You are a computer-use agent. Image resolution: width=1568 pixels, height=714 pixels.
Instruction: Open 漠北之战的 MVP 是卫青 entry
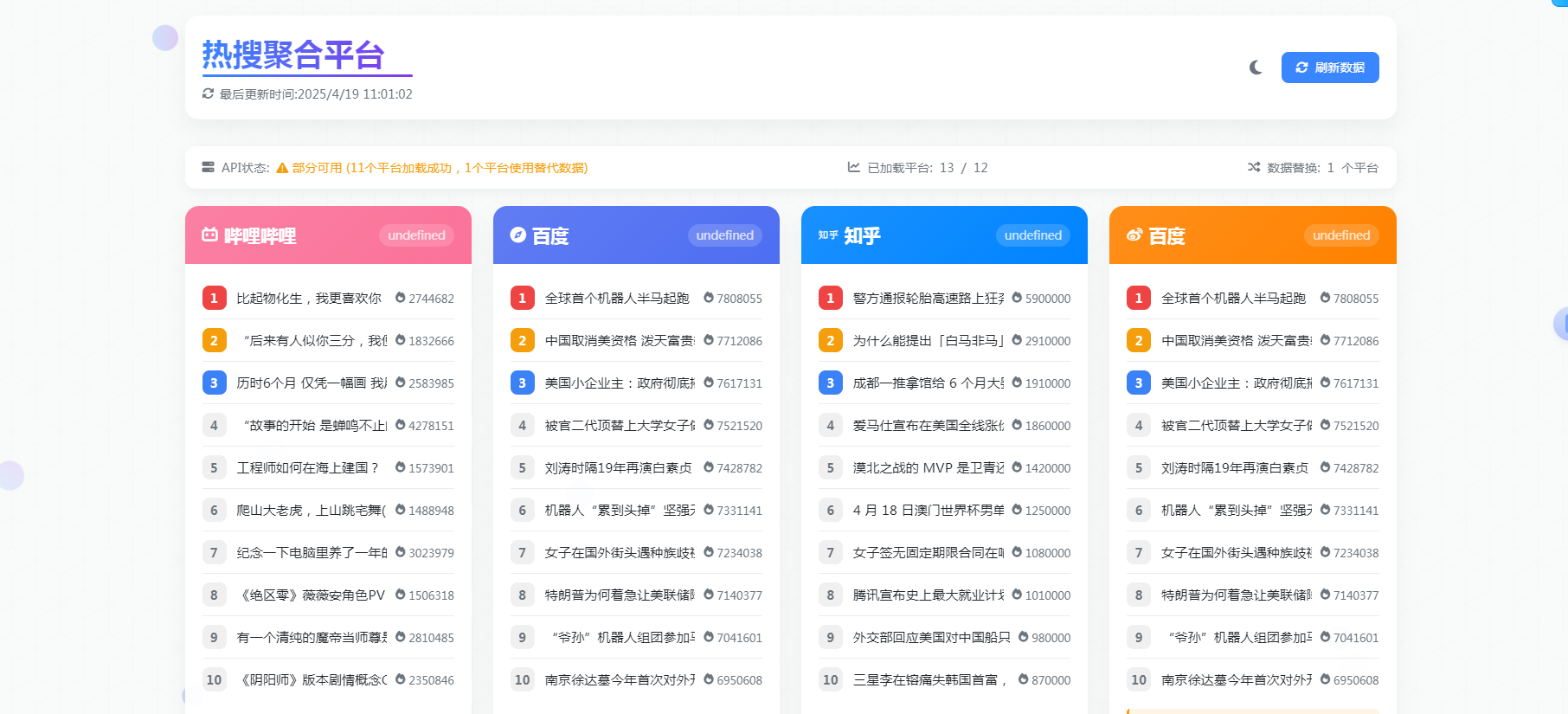[x=929, y=467]
